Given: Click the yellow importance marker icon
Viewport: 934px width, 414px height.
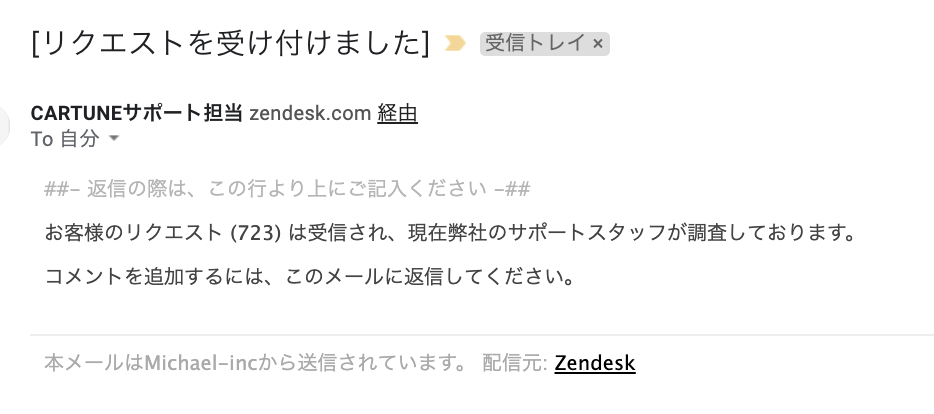Looking at the screenshot, I should click(455, 43).
